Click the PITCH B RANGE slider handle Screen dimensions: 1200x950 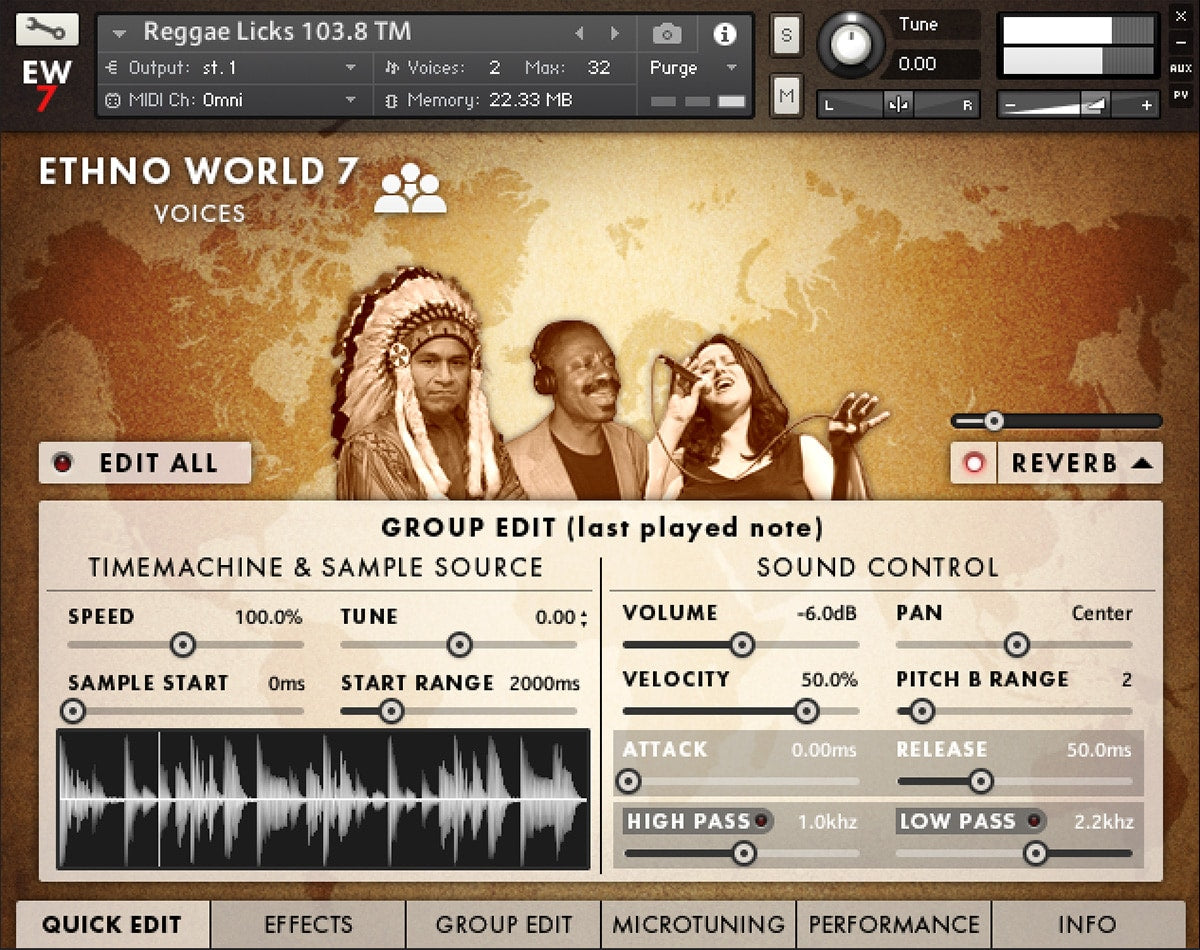coord(921,712)
